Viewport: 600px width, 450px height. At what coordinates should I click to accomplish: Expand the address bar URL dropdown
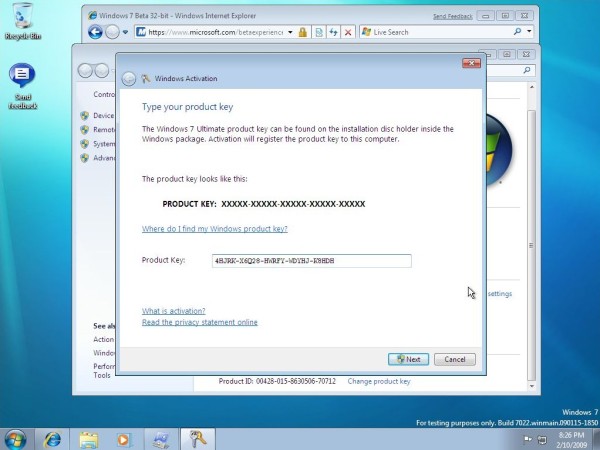tap(290, 32)
